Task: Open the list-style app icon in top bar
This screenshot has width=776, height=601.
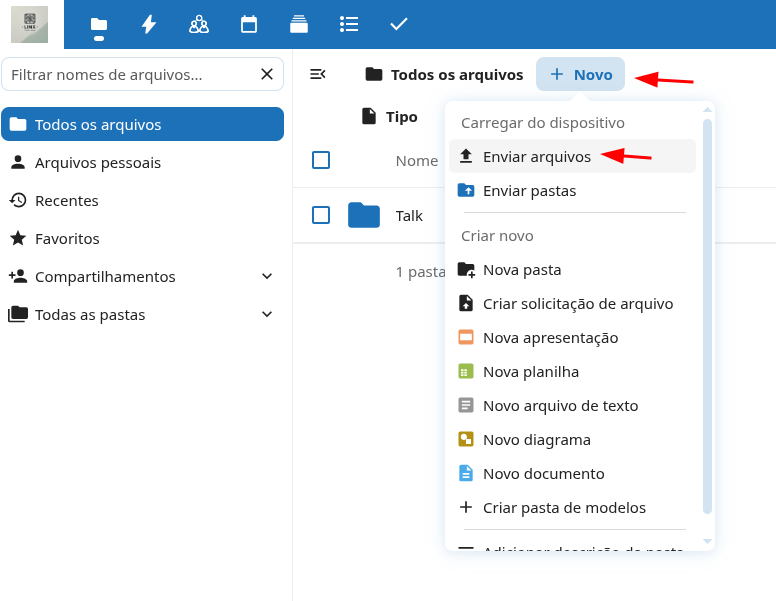Action: click(x=348, y=24)
